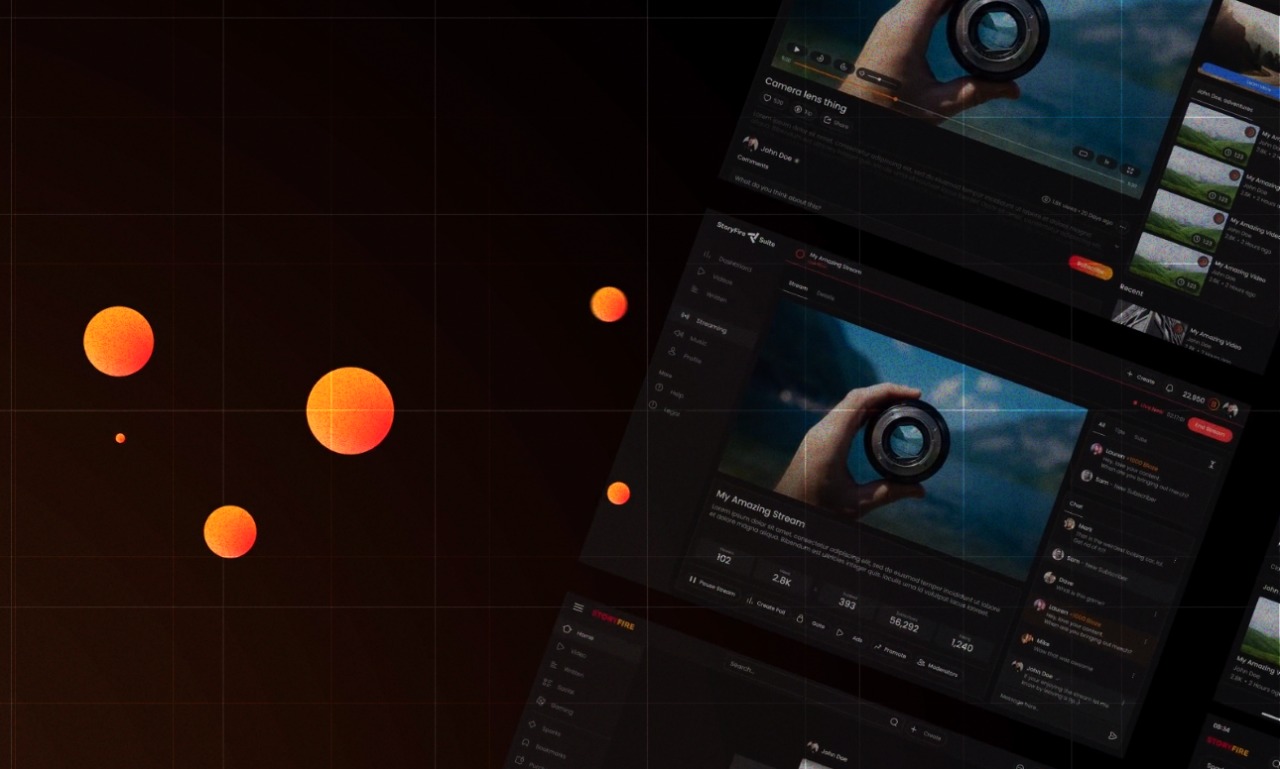This screenshot has height=769, width=1280.
Task: Open Profile in the Suite sidebar
Action: 686,356
